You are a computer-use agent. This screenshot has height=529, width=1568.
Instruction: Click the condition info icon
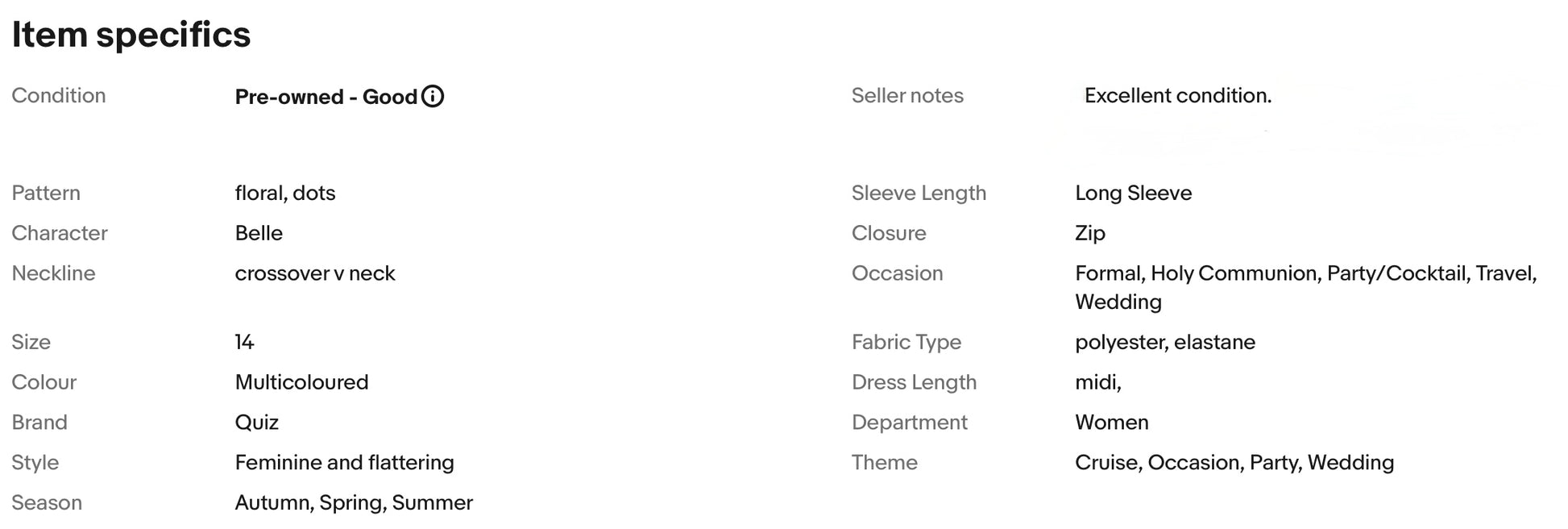(433, 97)
